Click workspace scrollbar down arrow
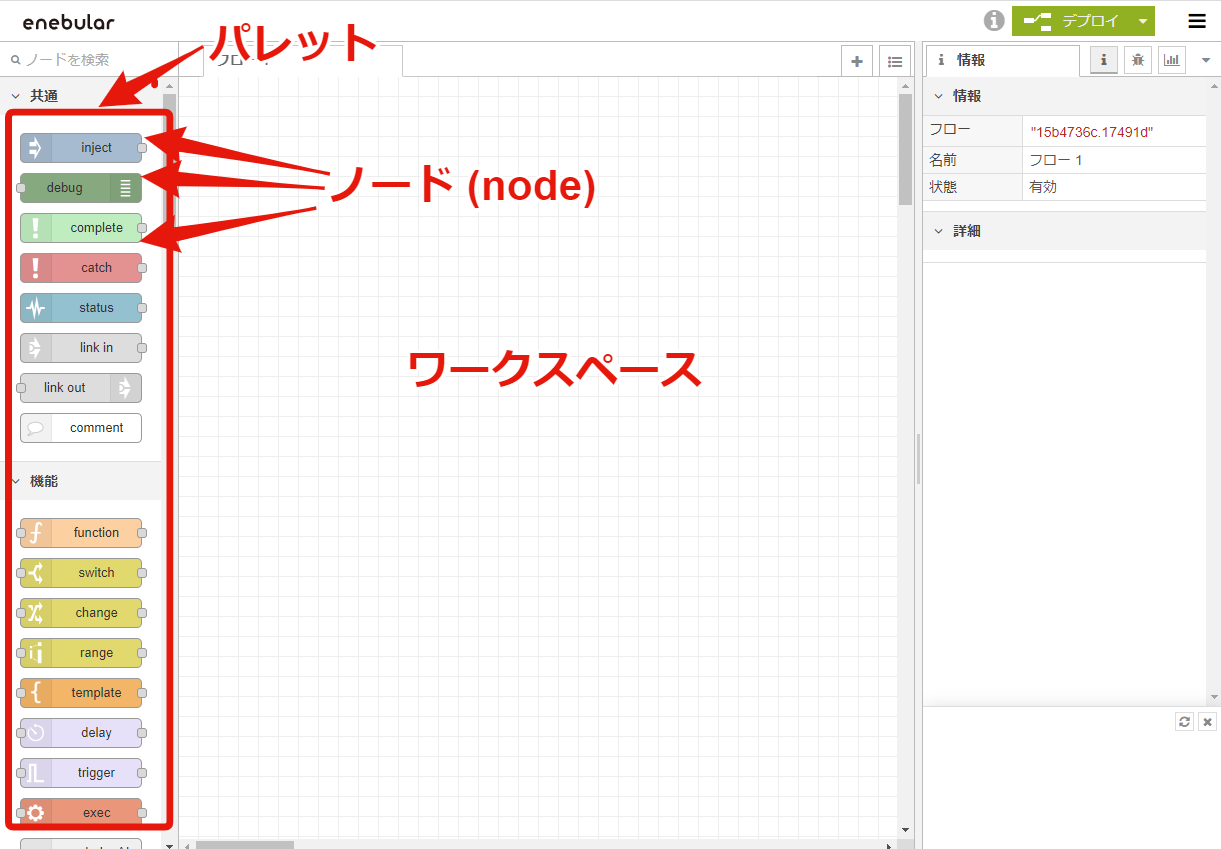The image size is (1221, 849). [905, 829]
